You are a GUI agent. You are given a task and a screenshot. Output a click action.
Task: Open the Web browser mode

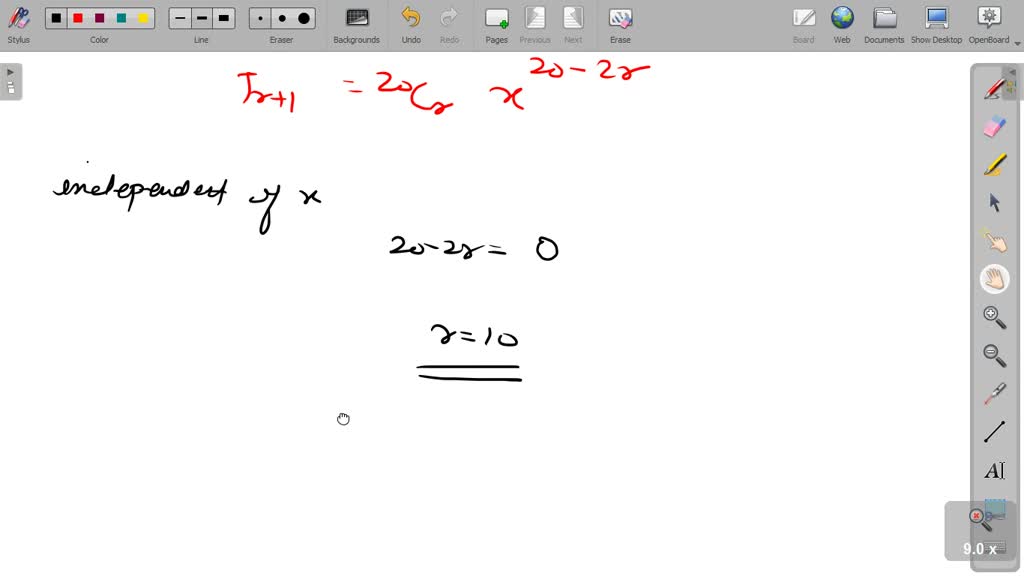(x=842, y=25)
